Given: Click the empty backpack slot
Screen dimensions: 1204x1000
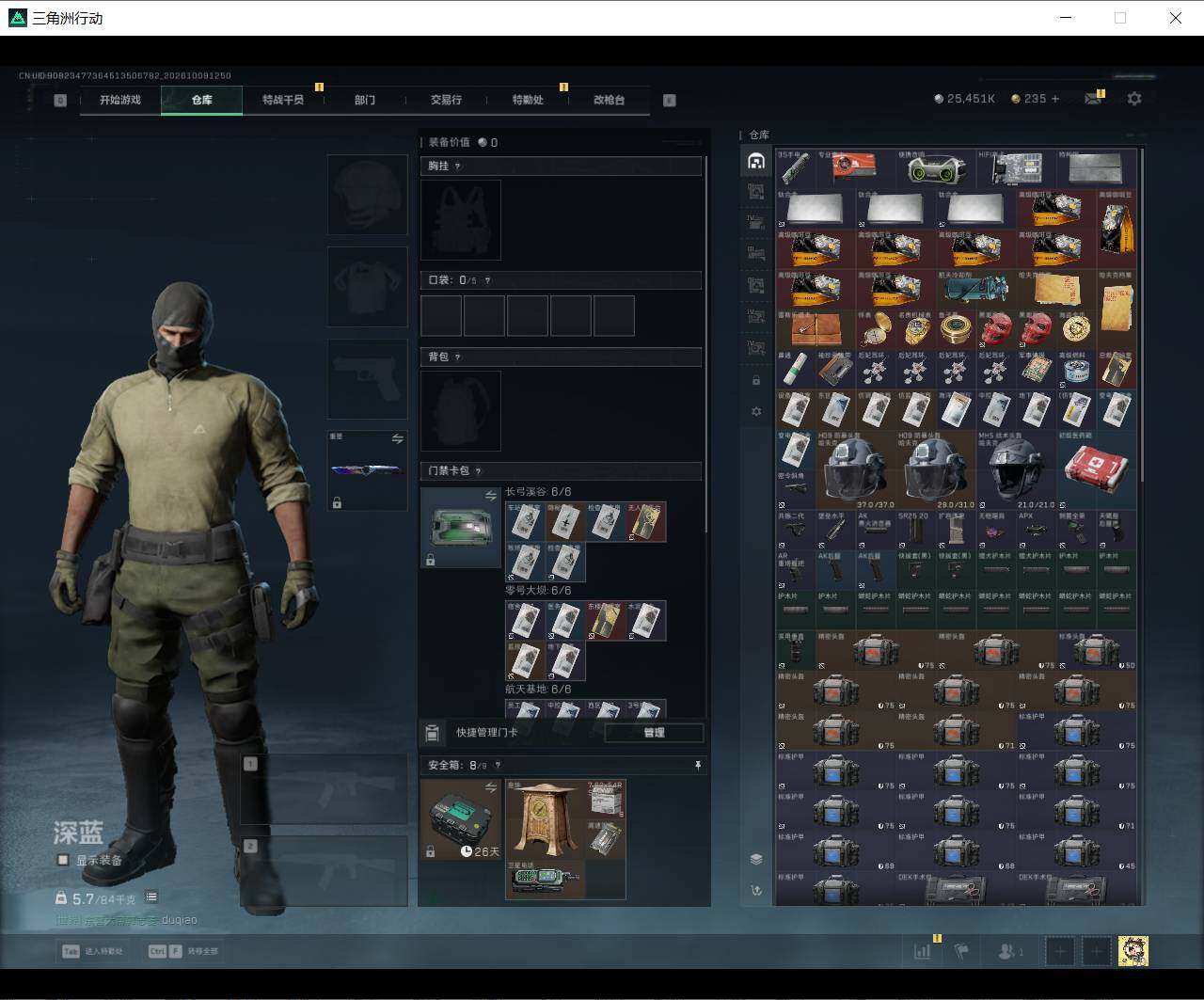Looking at the screenshot, I should (460, 410).
